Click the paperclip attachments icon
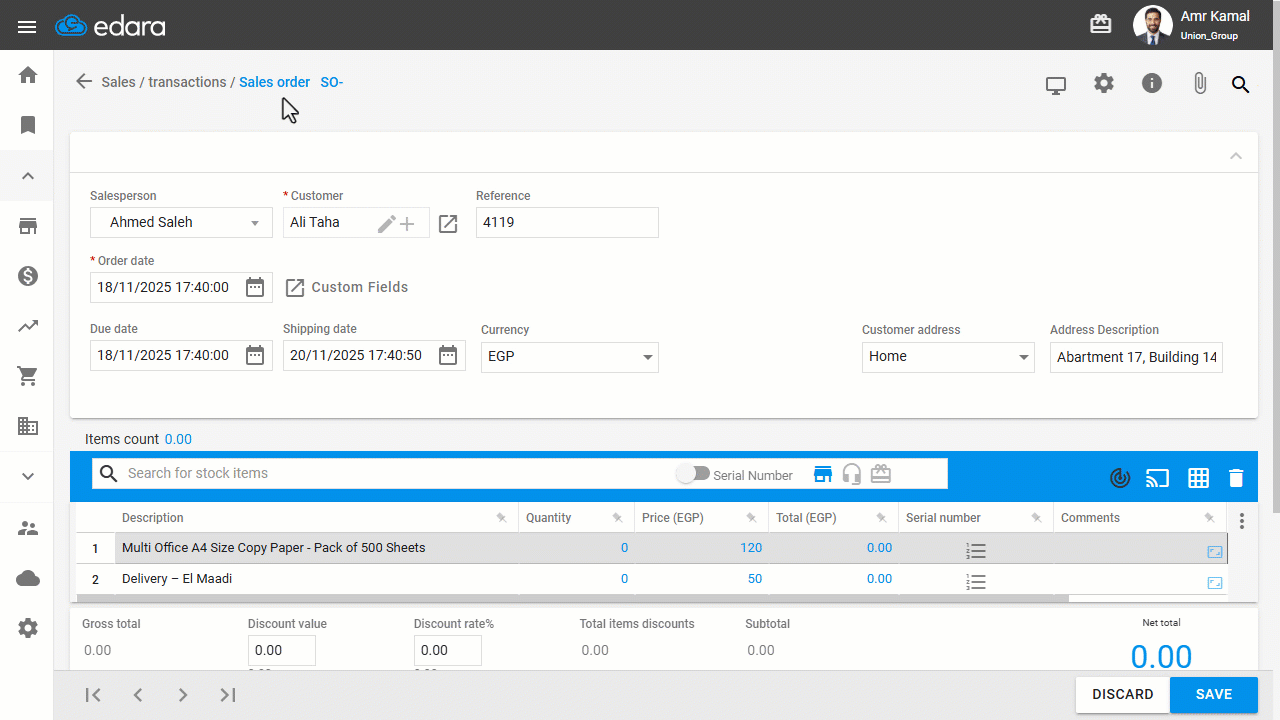 click(1199, 84)
